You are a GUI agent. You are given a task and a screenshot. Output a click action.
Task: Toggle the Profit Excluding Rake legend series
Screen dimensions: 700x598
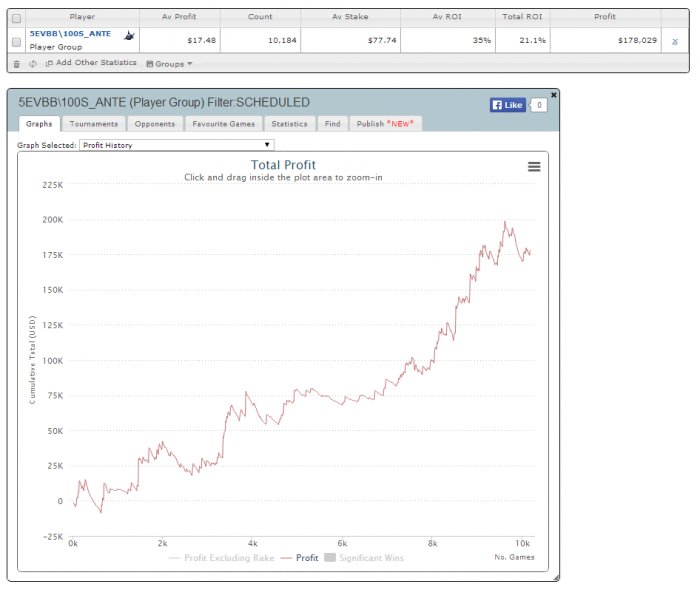pyautogui.click(x=221, y=558)
